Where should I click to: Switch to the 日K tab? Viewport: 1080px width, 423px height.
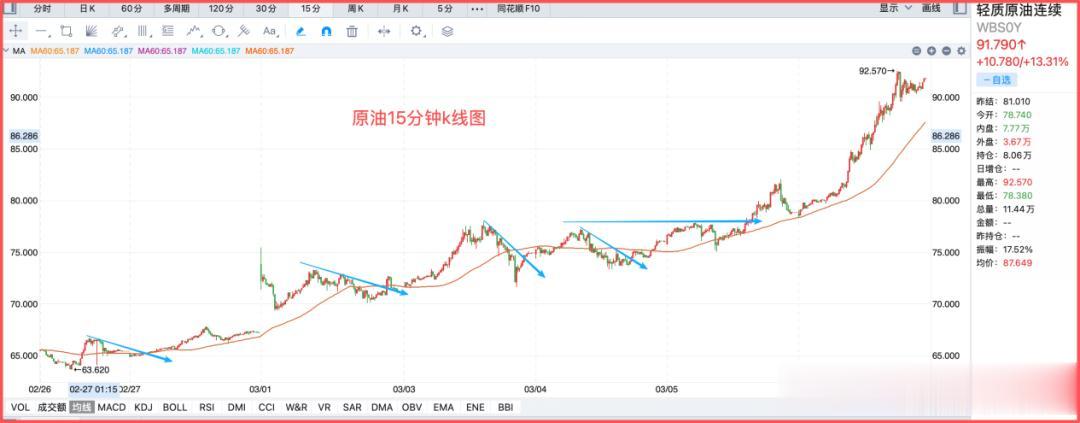click(x=87, y=9)
